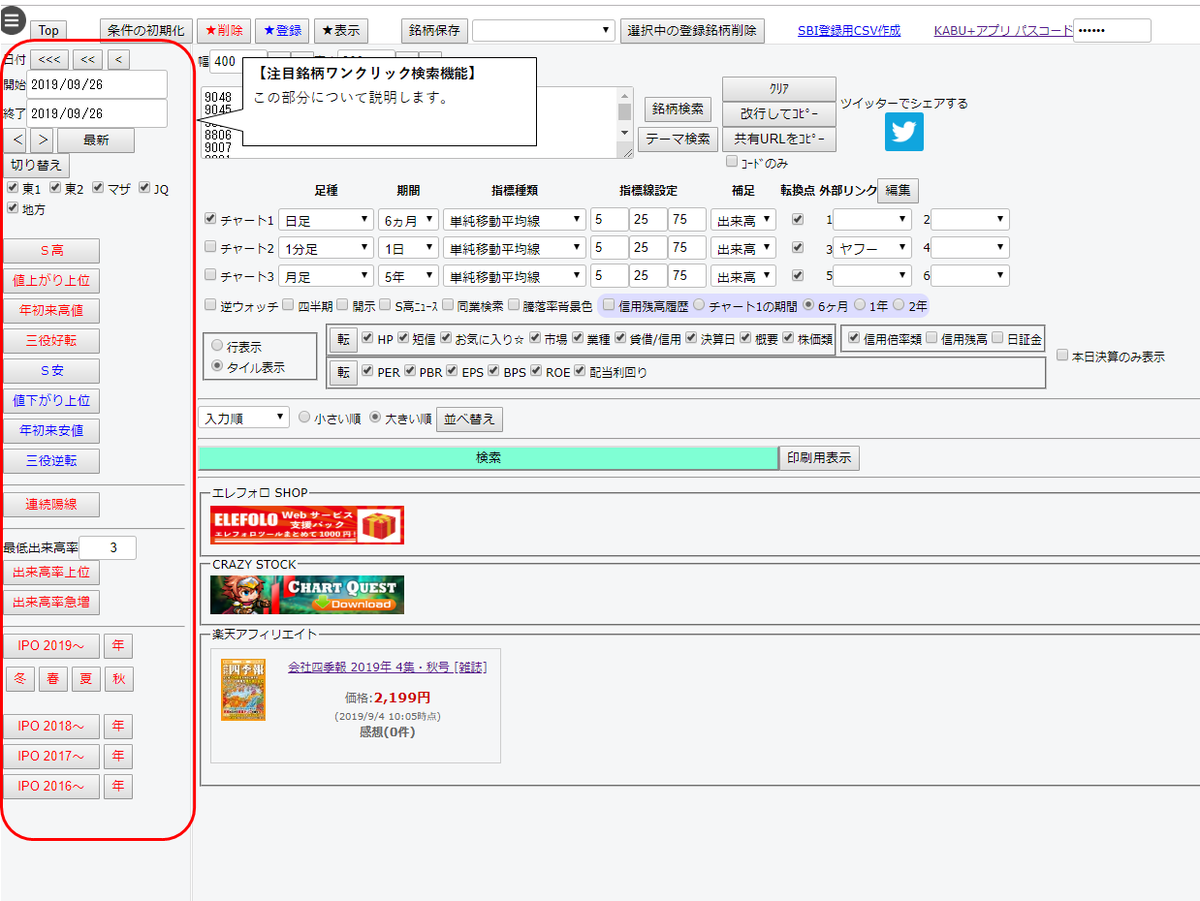Screen dimensions: 1200x901
Task: Open the ELEFOLO shop banner
Action: coord(307,525)
